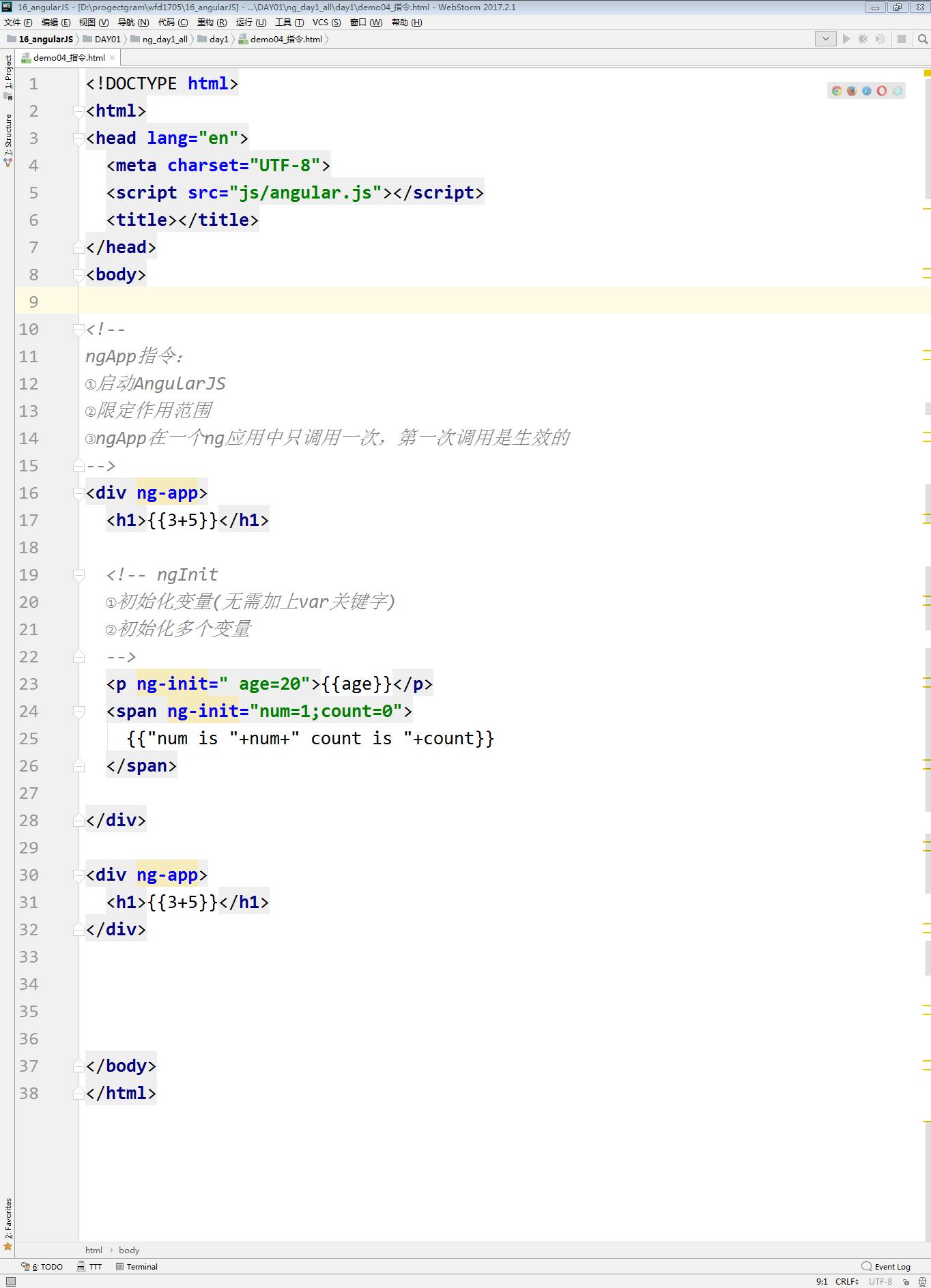Click 16_angularJS breadcrumb in navigation bar
Screen dimensions: 931x1288
point(40,39)
